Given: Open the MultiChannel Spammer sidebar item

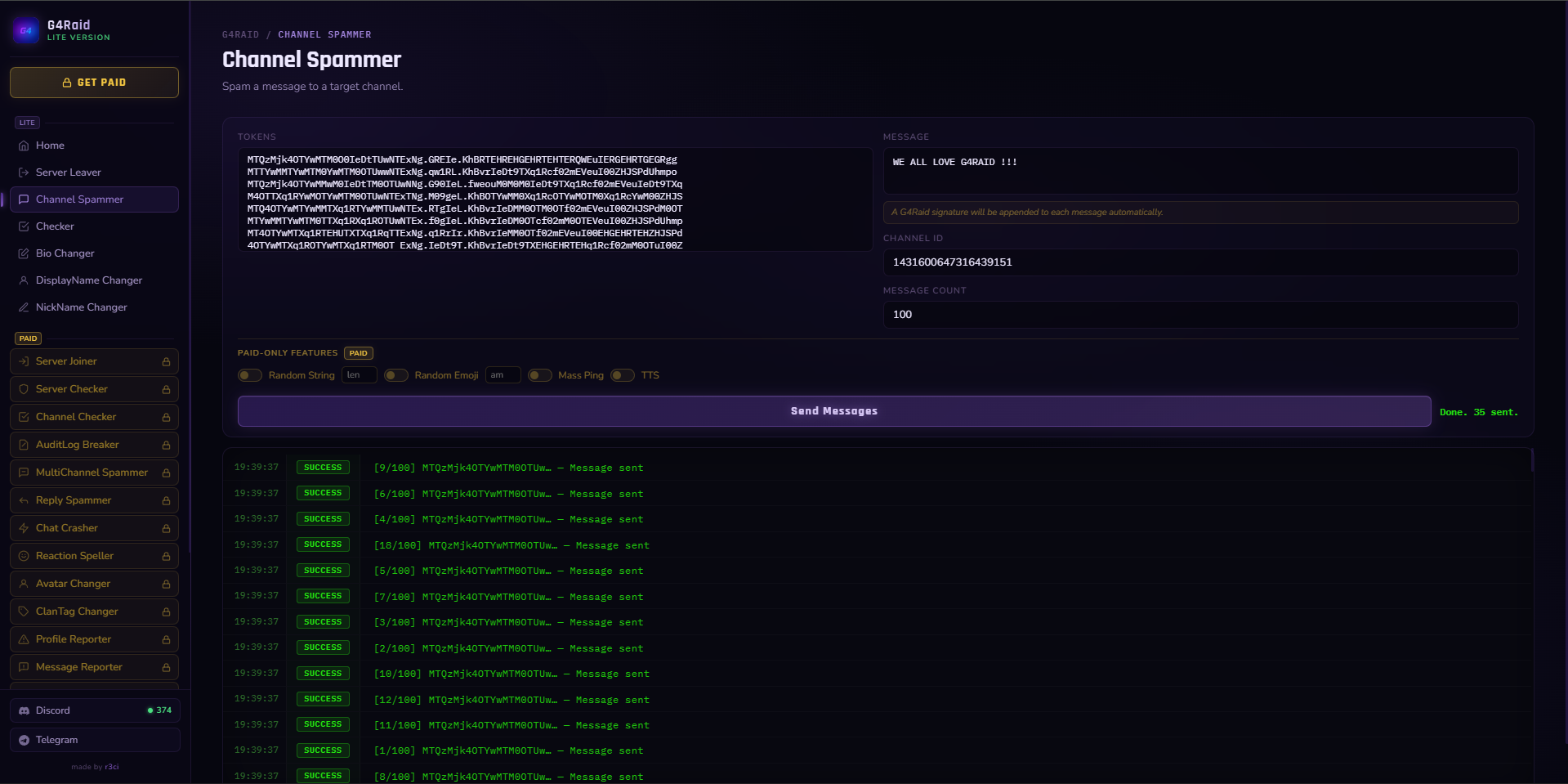Looking at the screenshot, I should tap(94, 473).
